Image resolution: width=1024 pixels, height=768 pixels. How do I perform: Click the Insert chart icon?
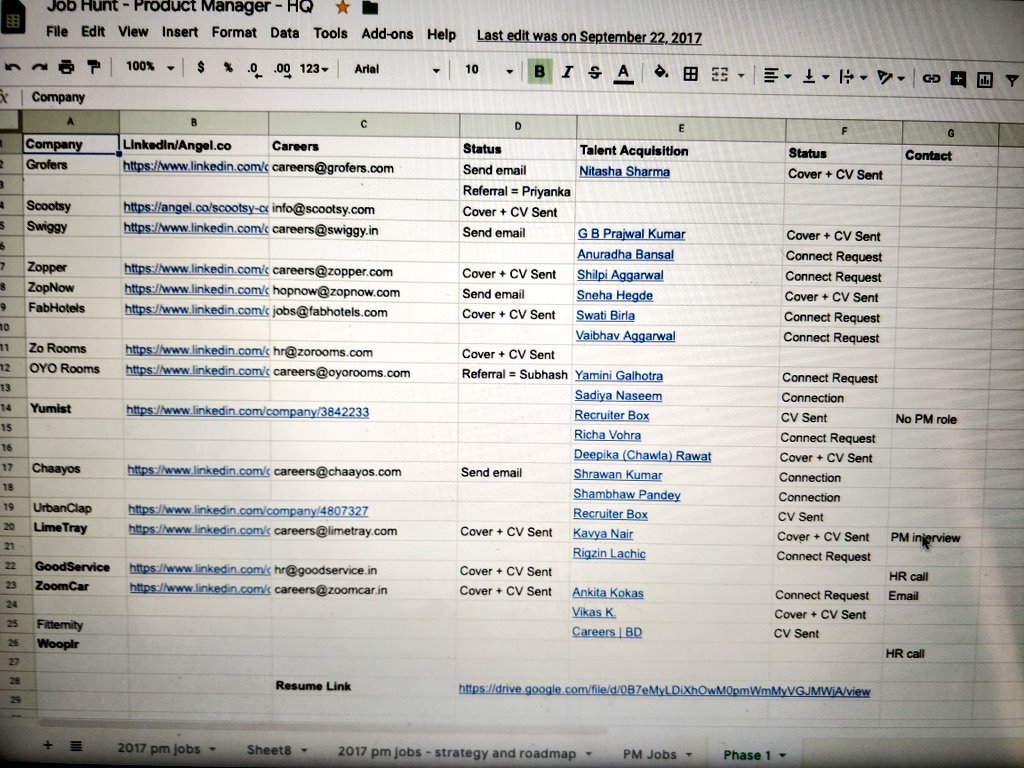984,80
